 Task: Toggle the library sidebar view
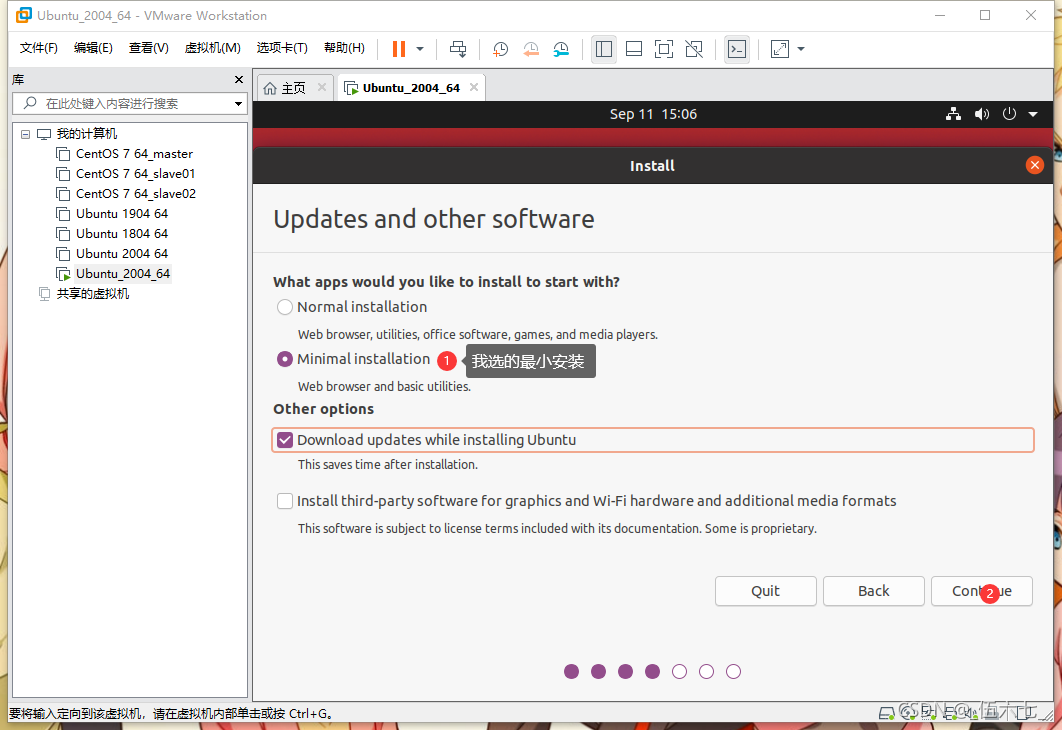coord(603,49)
